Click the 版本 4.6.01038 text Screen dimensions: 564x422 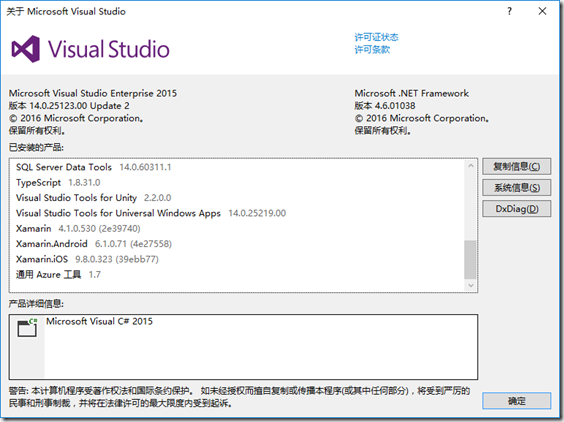pos(385,106)
